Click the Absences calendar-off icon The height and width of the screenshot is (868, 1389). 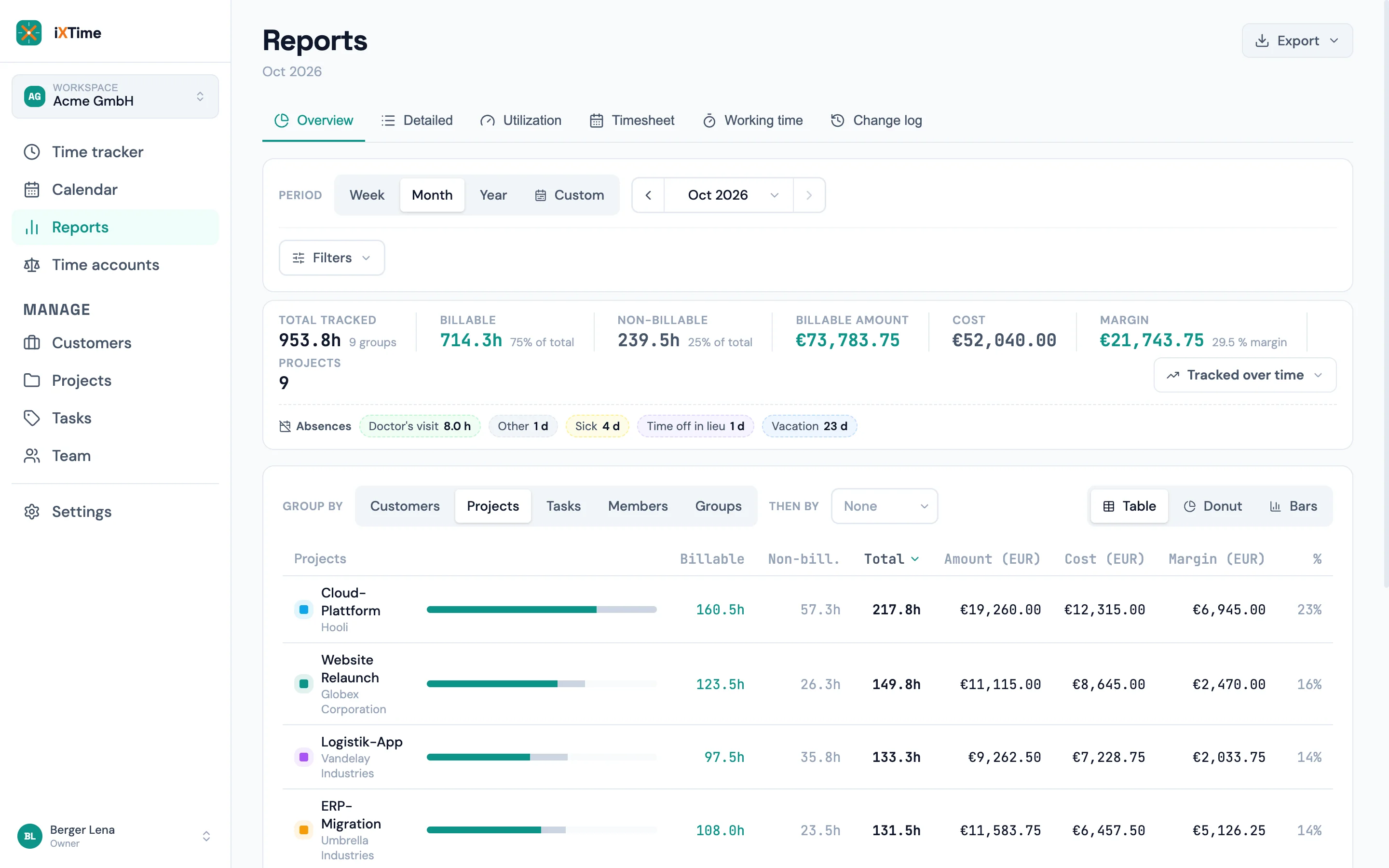point(285,426)
